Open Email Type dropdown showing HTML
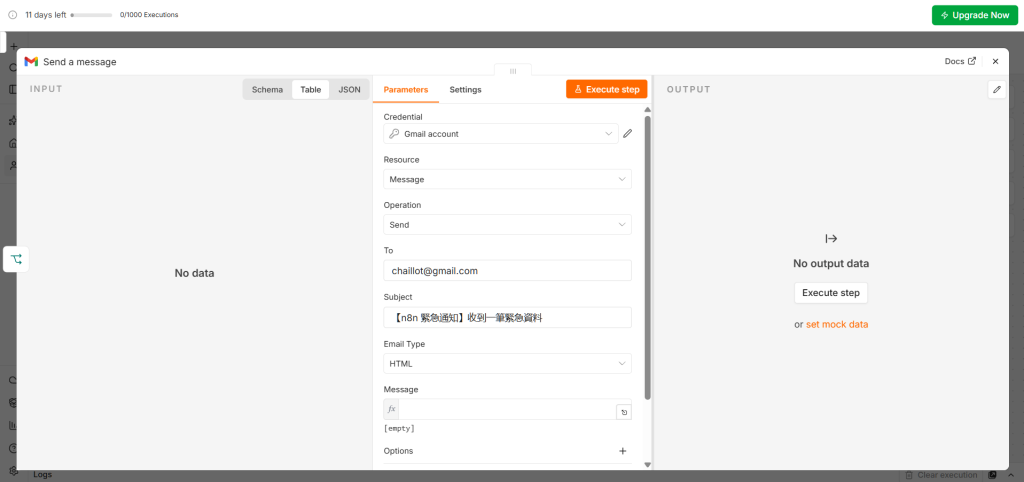This screenshot has width=1024, height=482. [x=507, y=364]
